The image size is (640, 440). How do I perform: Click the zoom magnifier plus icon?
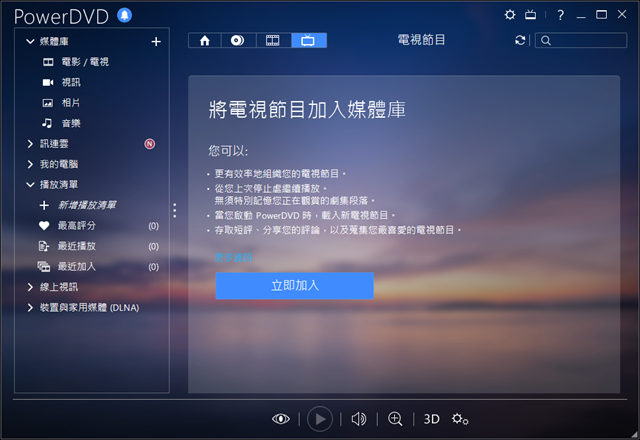pyautogui.click(x=395, y=419)
